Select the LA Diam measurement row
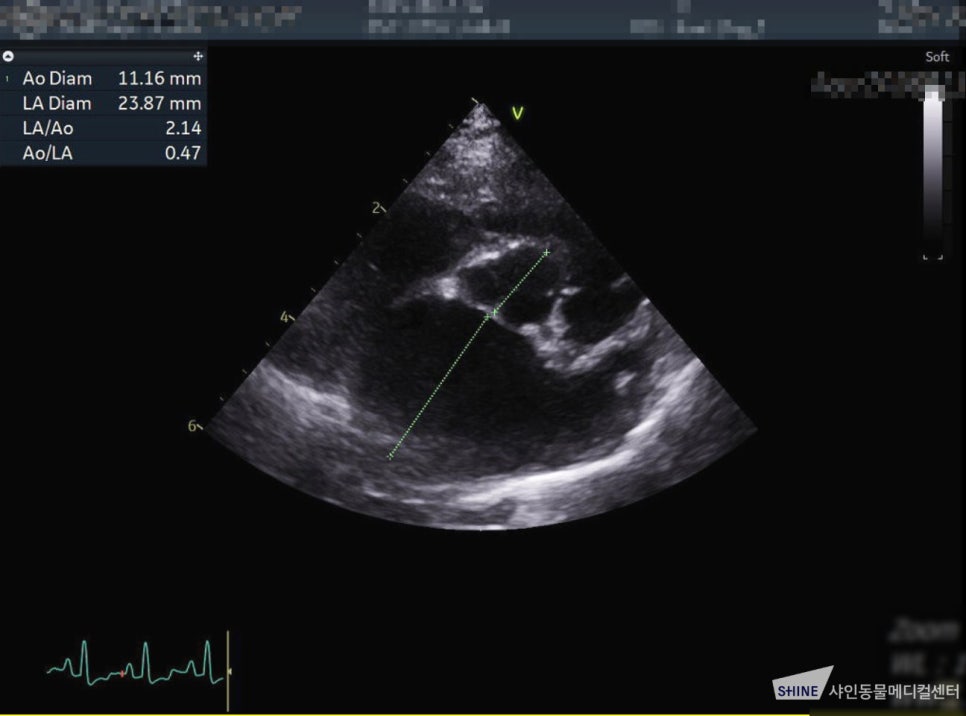 click(104, 103)
